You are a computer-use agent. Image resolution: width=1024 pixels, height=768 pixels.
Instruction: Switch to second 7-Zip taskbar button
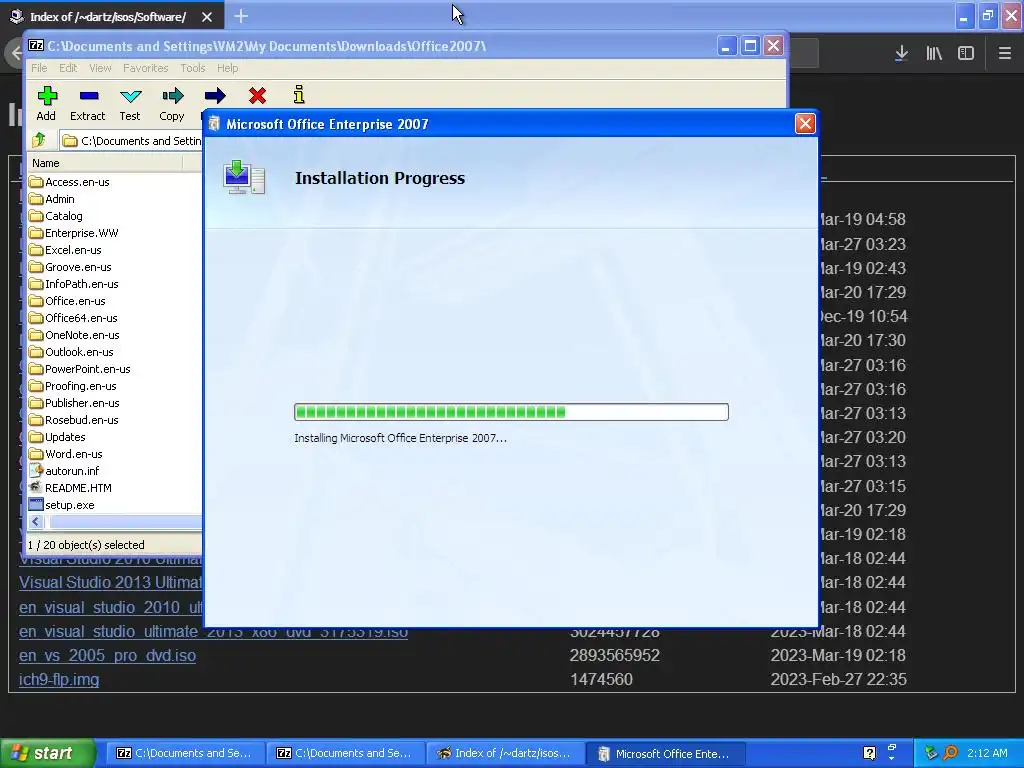coord(345,753)
